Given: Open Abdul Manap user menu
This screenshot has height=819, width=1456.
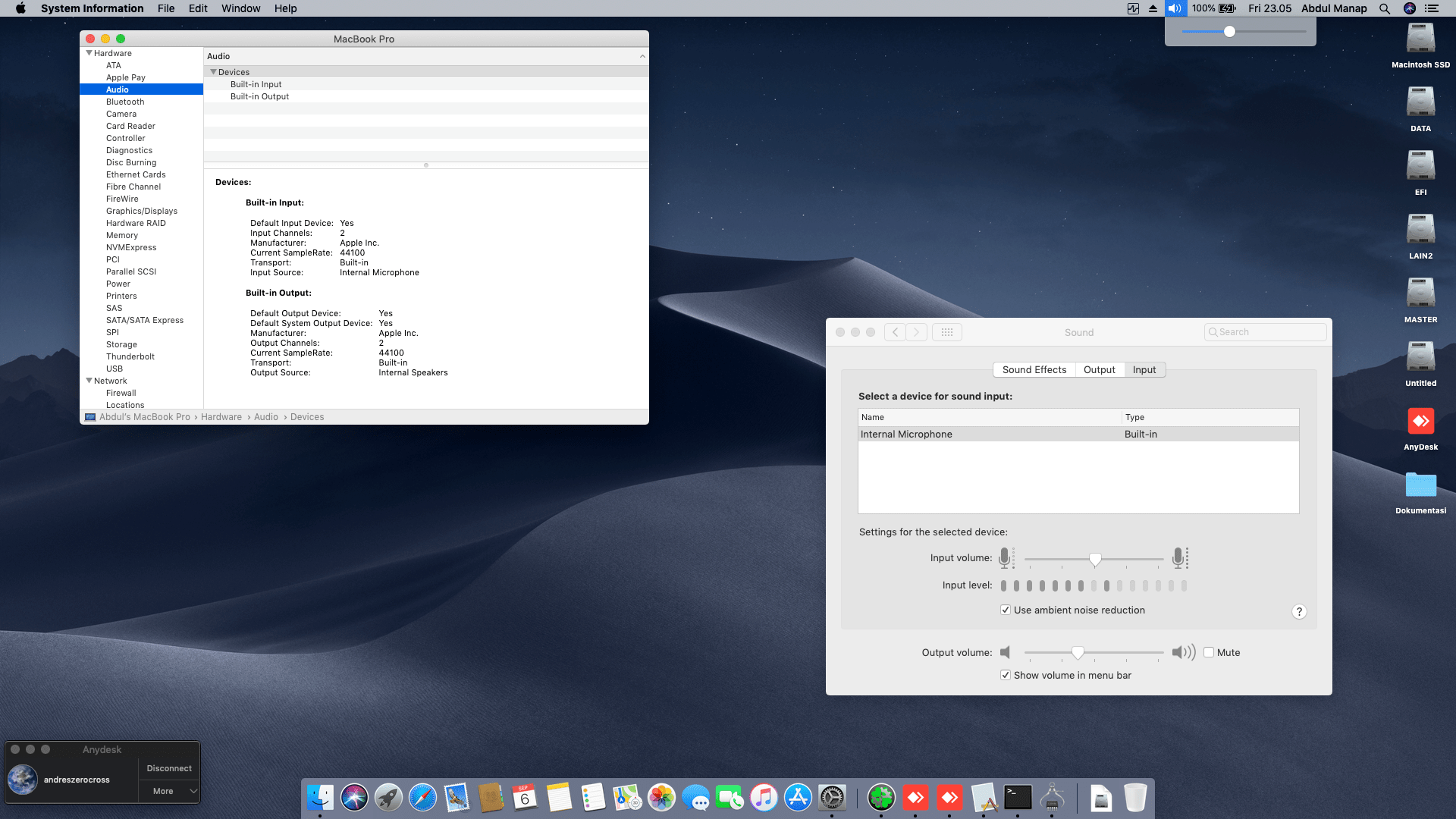Looking at the screenshot, I should [1334, 8].
